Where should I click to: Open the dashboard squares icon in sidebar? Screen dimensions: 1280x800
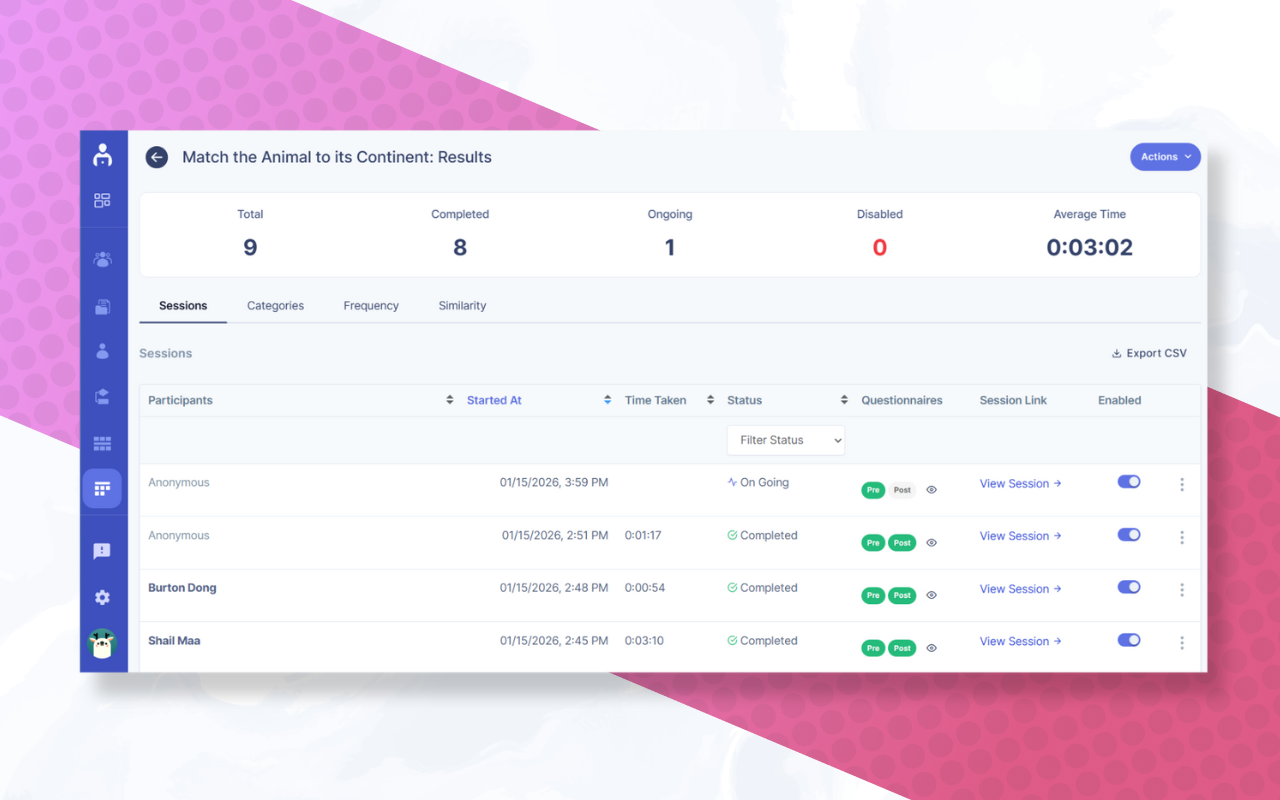tap(102, 200)
